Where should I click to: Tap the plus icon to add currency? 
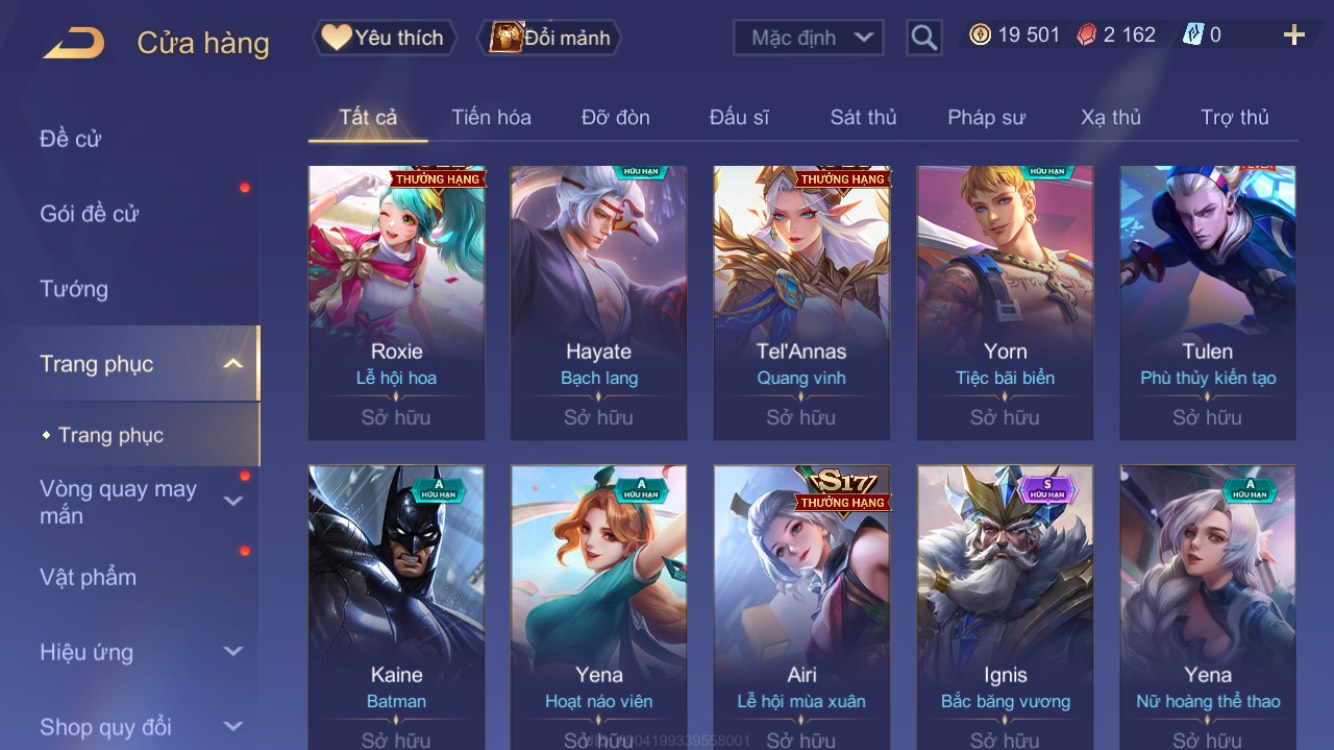[1294, 35]
